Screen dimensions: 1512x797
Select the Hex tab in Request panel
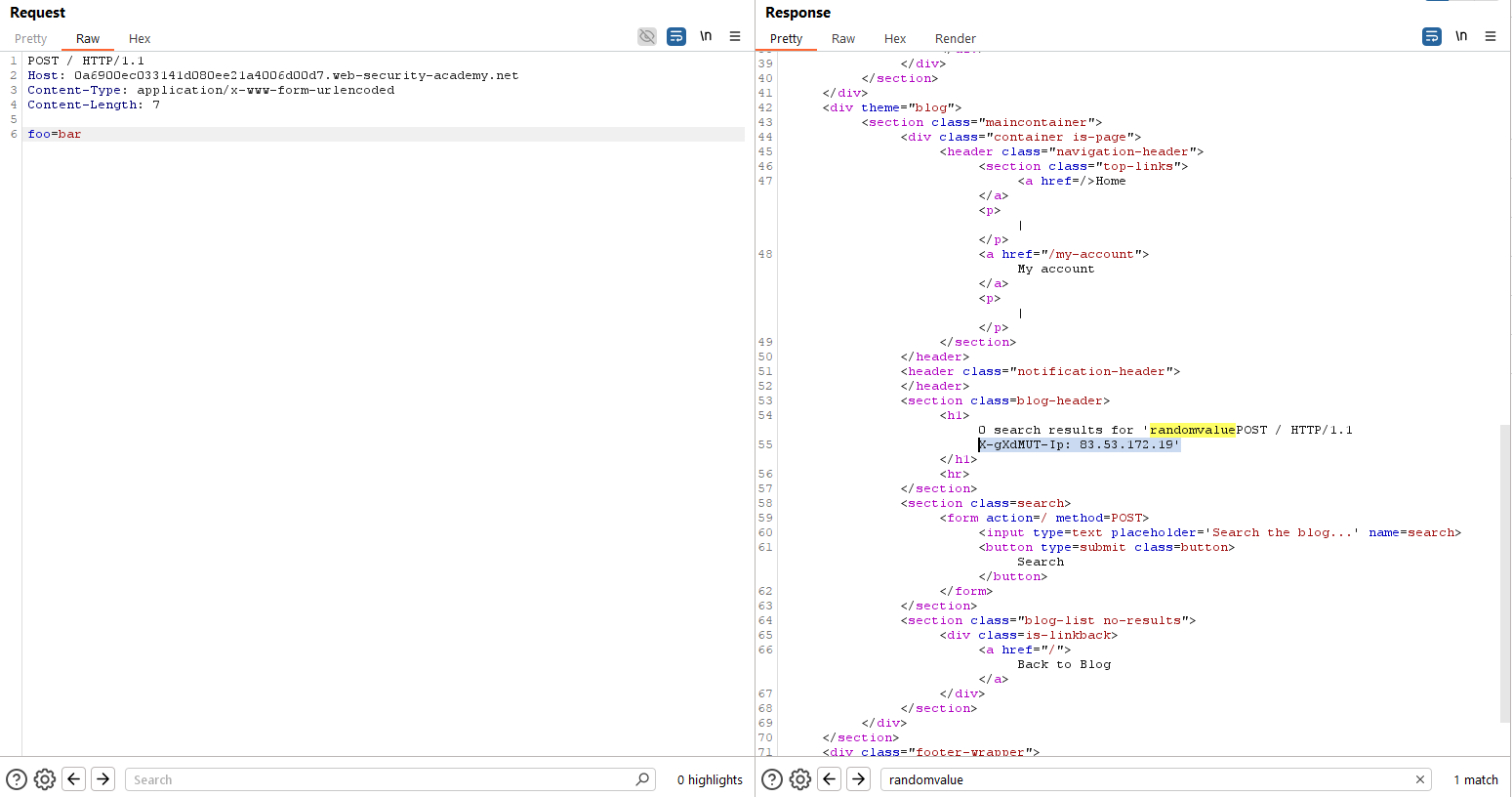tap(140, 39)
